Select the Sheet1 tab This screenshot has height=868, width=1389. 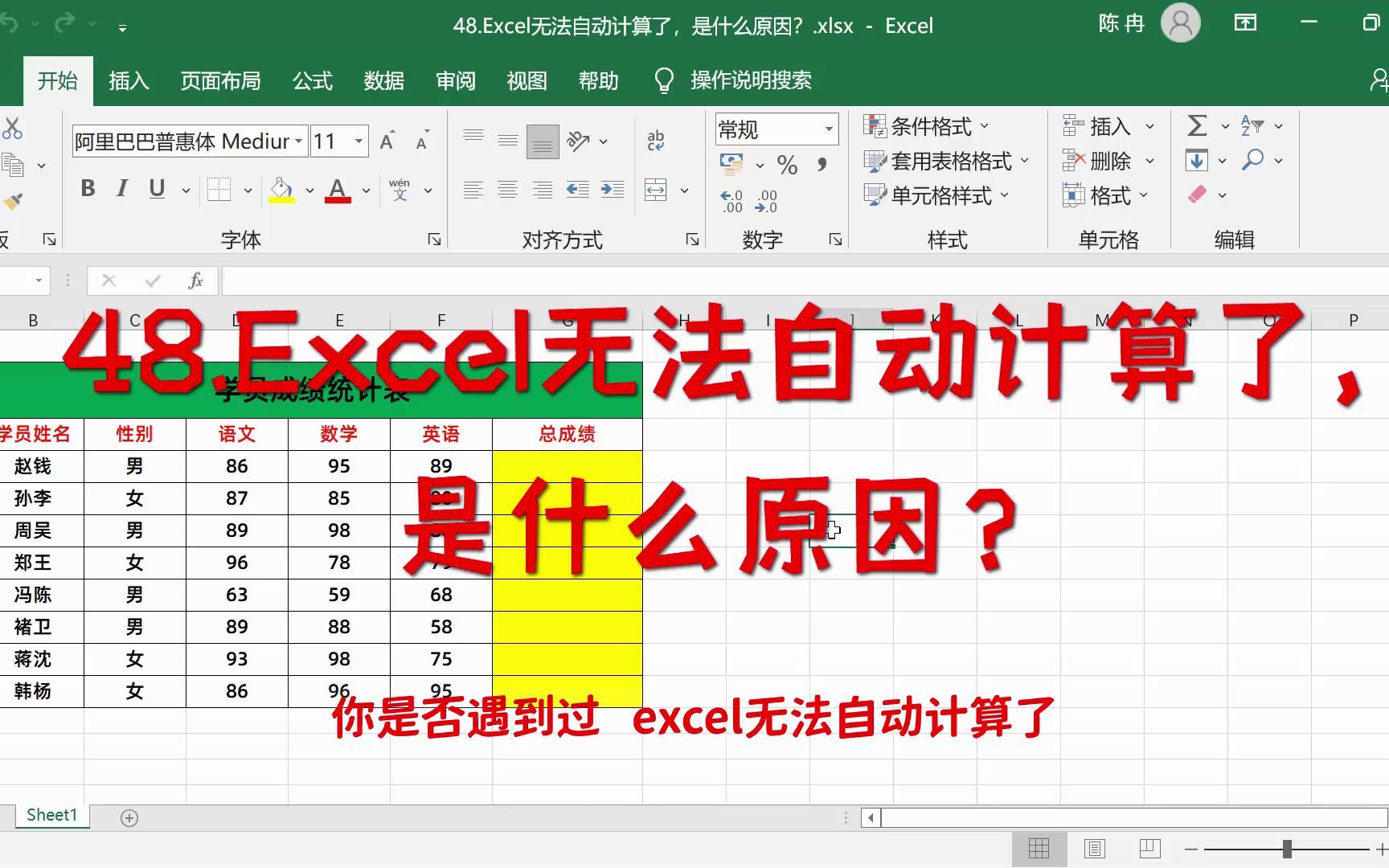pos(51,815)
